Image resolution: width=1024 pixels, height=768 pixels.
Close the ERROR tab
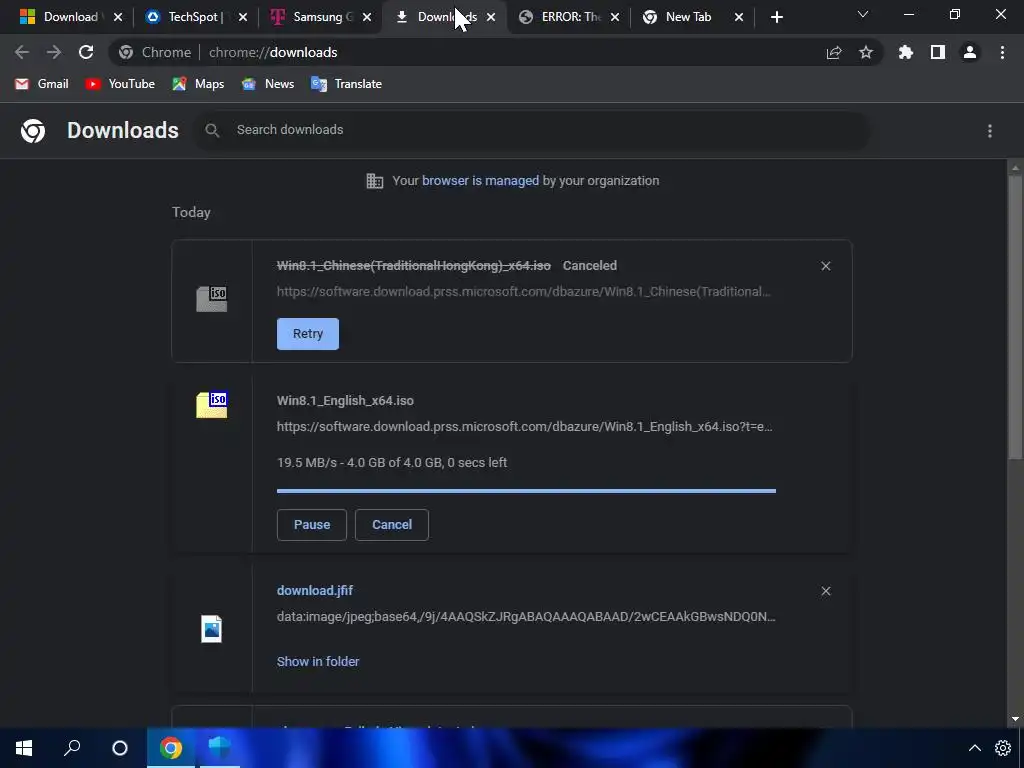(x=615, y=17)
